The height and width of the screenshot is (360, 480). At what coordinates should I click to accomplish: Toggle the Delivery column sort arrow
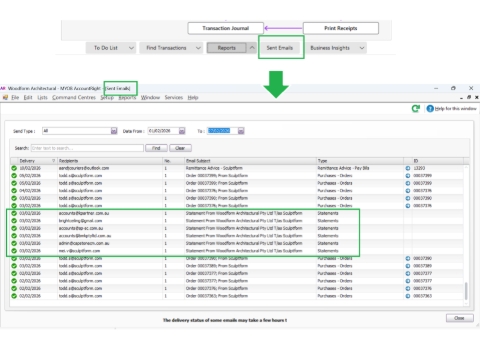(x=53, y=161)
